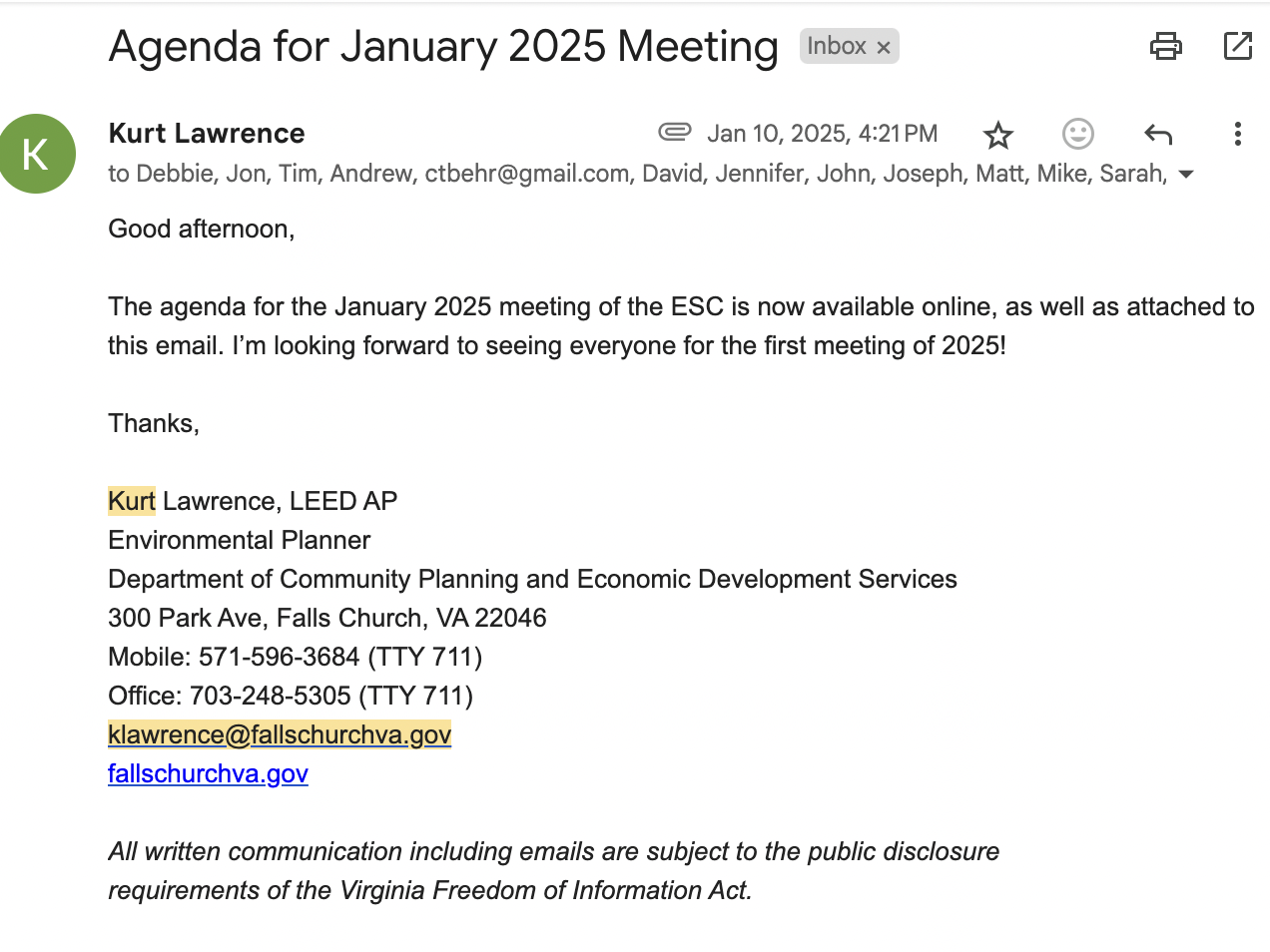Click the ctbehr@gmail.com recipient address
1270x952 pixels.
pos(527,174)
